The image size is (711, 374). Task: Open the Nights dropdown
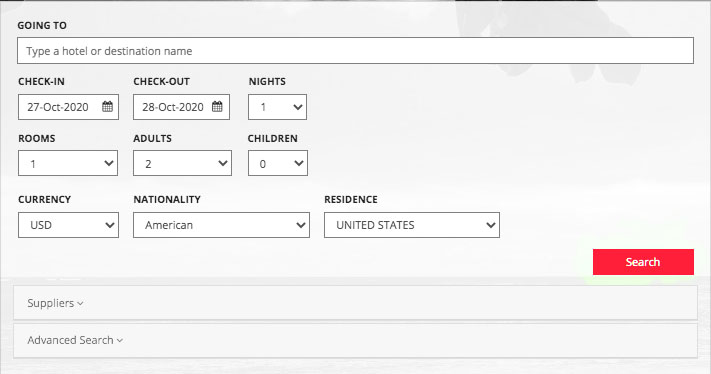pos(278,107)
